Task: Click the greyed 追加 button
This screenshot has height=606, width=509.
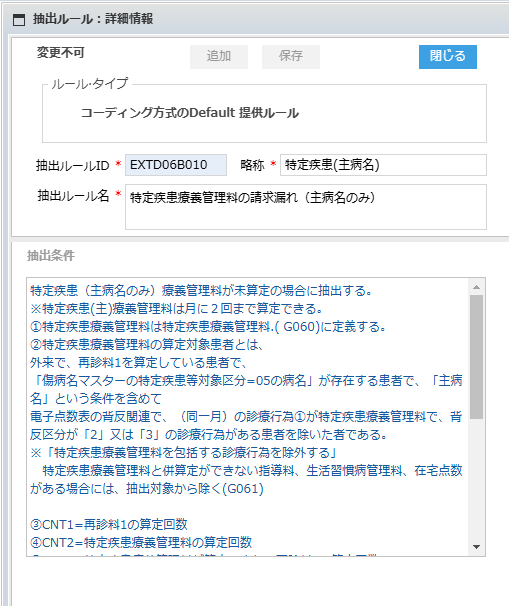Action: (x=219, y=56)
